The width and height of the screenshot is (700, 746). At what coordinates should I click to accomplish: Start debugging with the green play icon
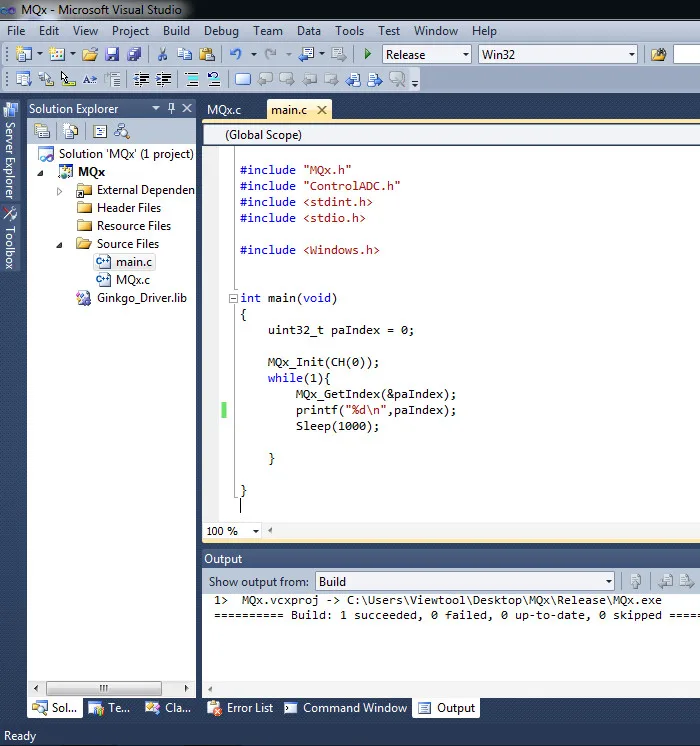pyautogui.click(x=367, y=54)
